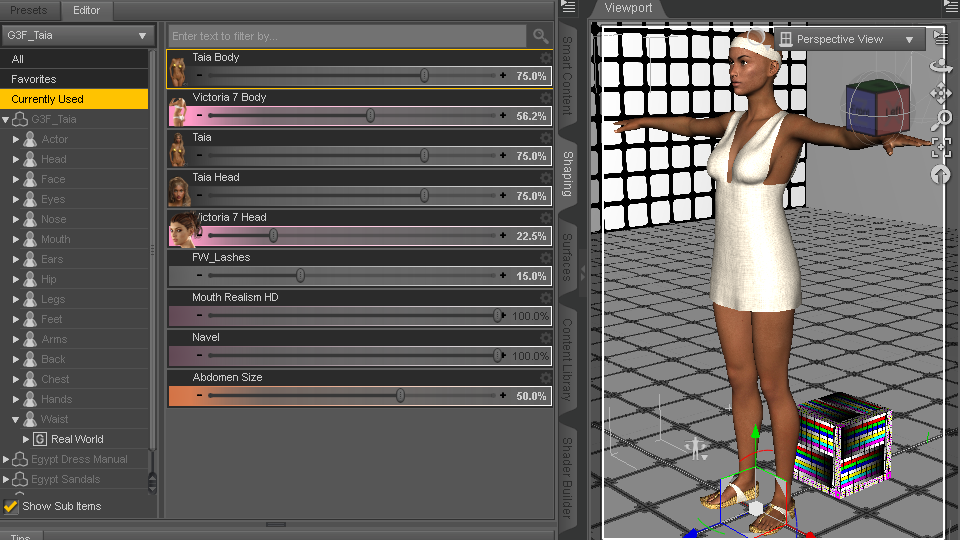
Task: Open the Shaping pane options menu icon
Action: click(569, 7)
